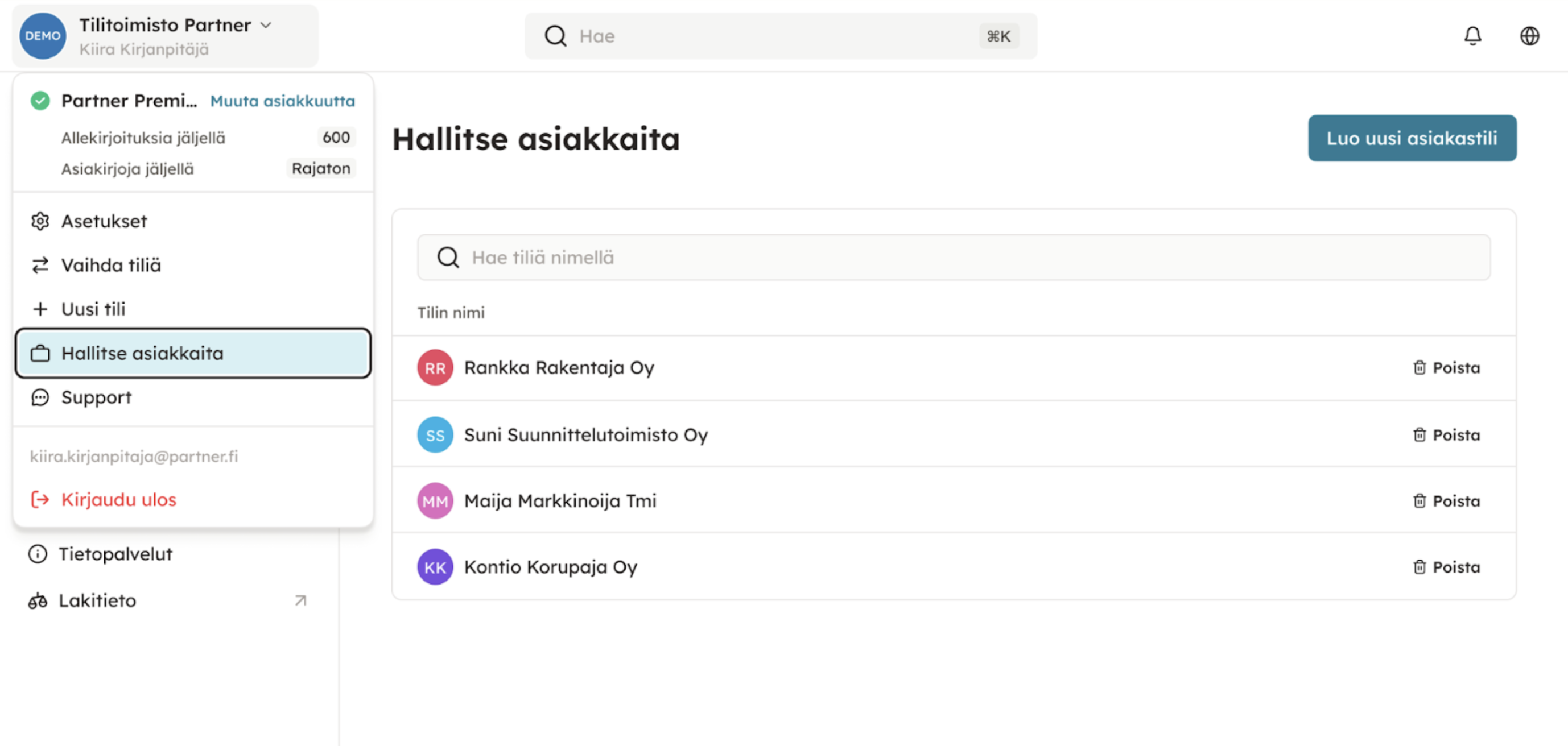Click the DEMO account avatar
This screenshot has height=746, width=1568.
coord(43,36)
